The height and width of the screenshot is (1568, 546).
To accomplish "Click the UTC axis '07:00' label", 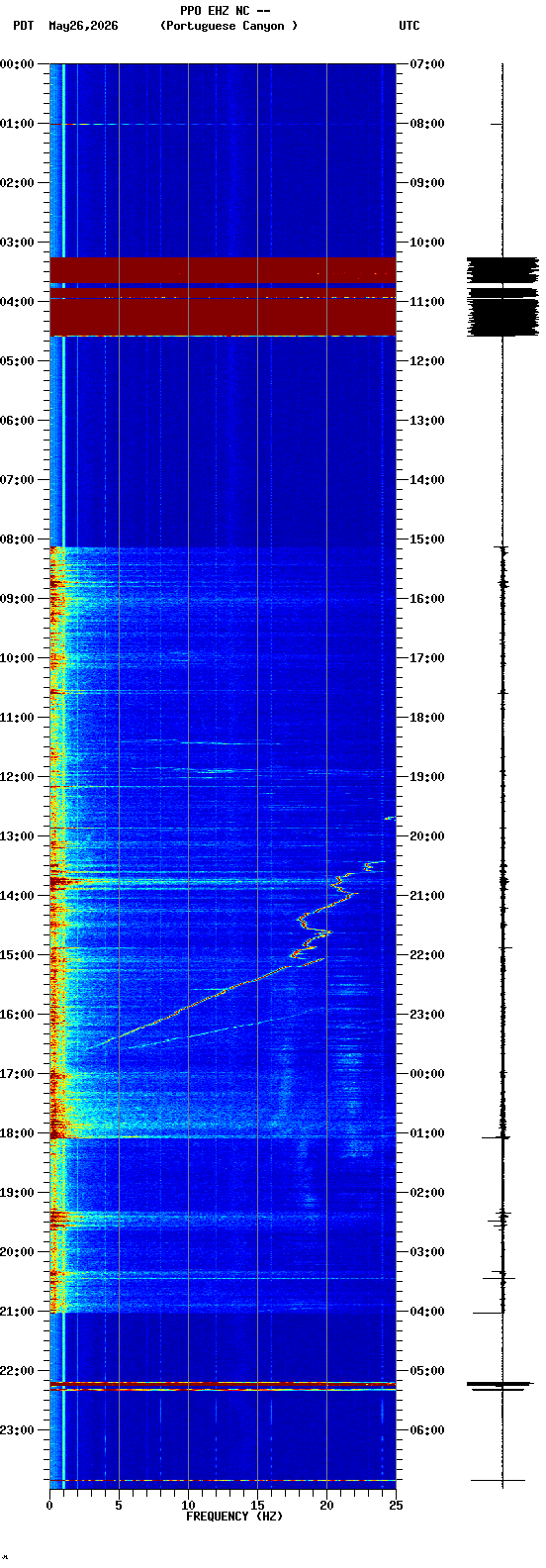I will click(427, 64).
